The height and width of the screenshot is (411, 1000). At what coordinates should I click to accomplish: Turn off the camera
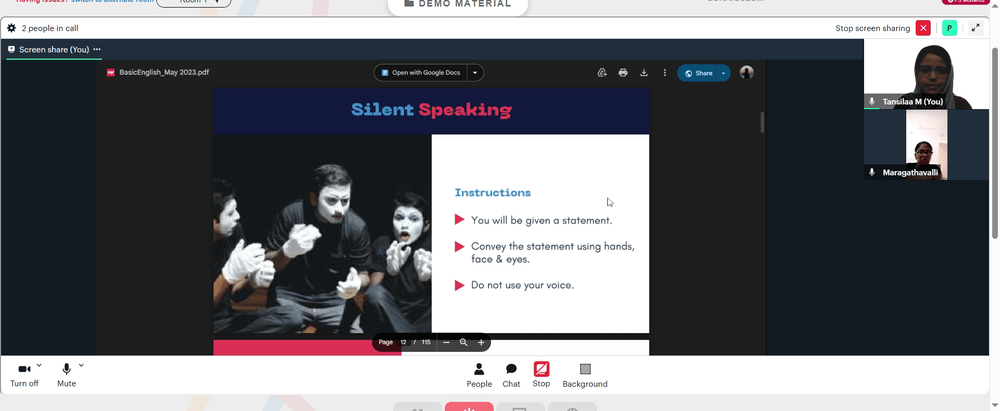tap(24, 375)
